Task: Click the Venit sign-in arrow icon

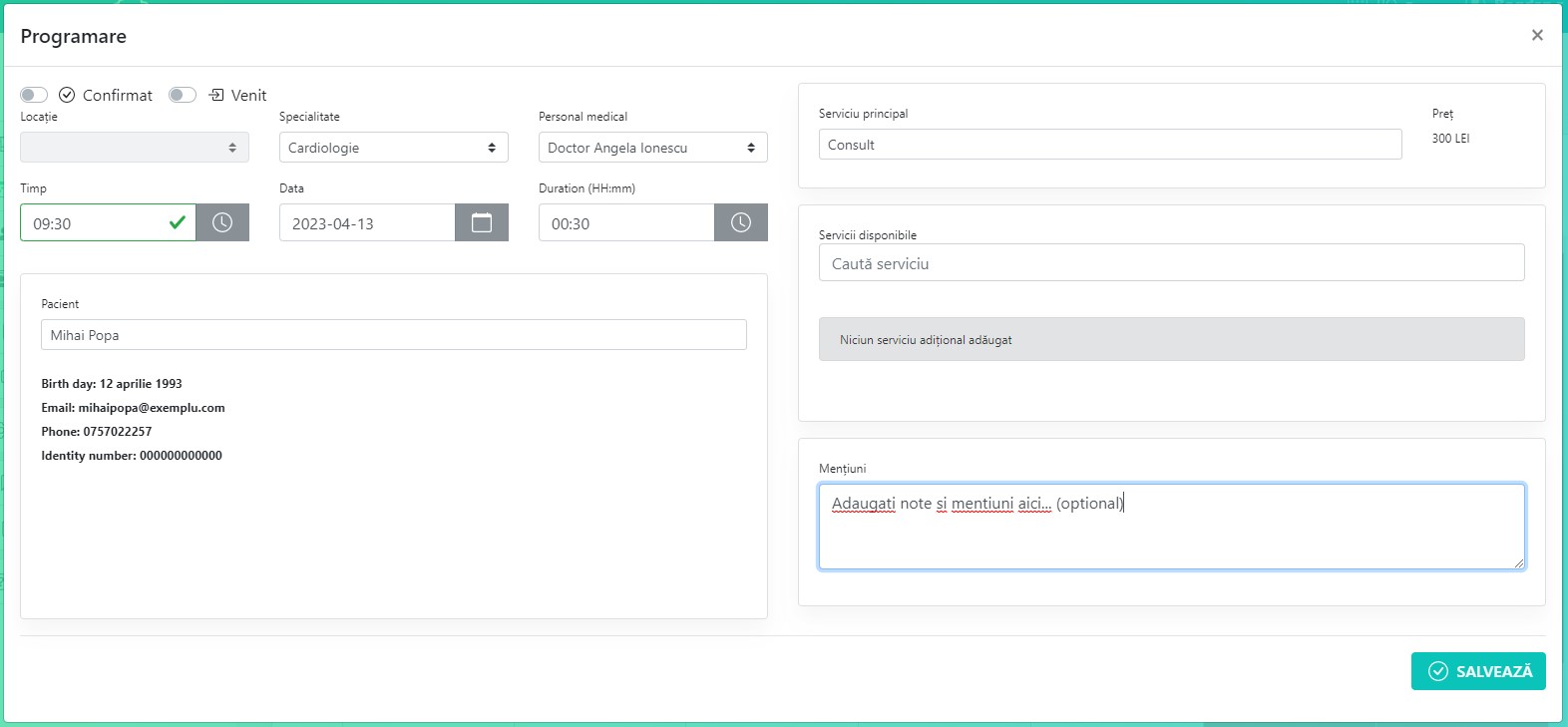Action: pyautogui.click(x=216, y=95)
